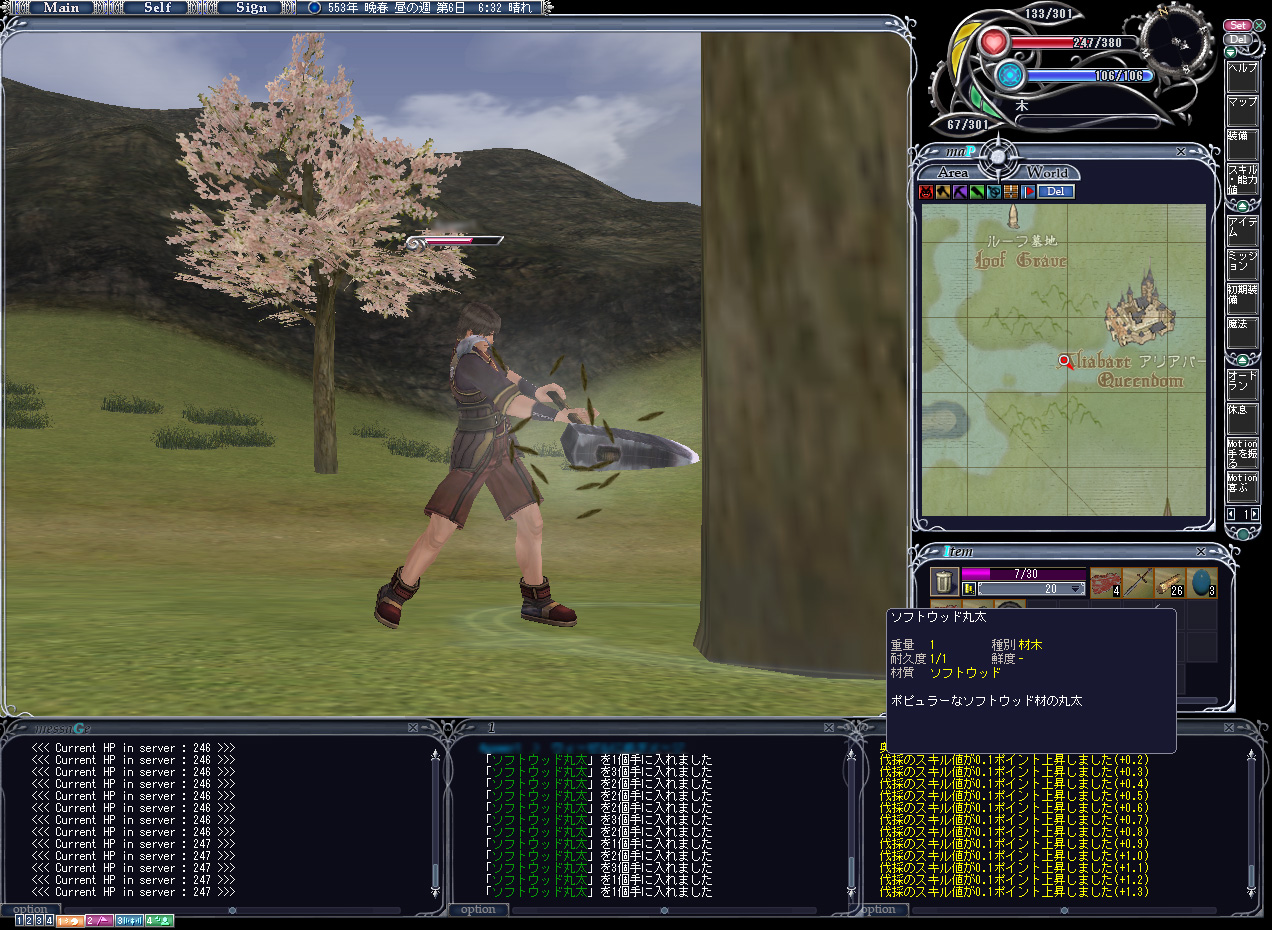The height and width of the screenshot is (930, 1272).
Task: Click the Loof Grave tower on the map
Action: point(1013,217)
